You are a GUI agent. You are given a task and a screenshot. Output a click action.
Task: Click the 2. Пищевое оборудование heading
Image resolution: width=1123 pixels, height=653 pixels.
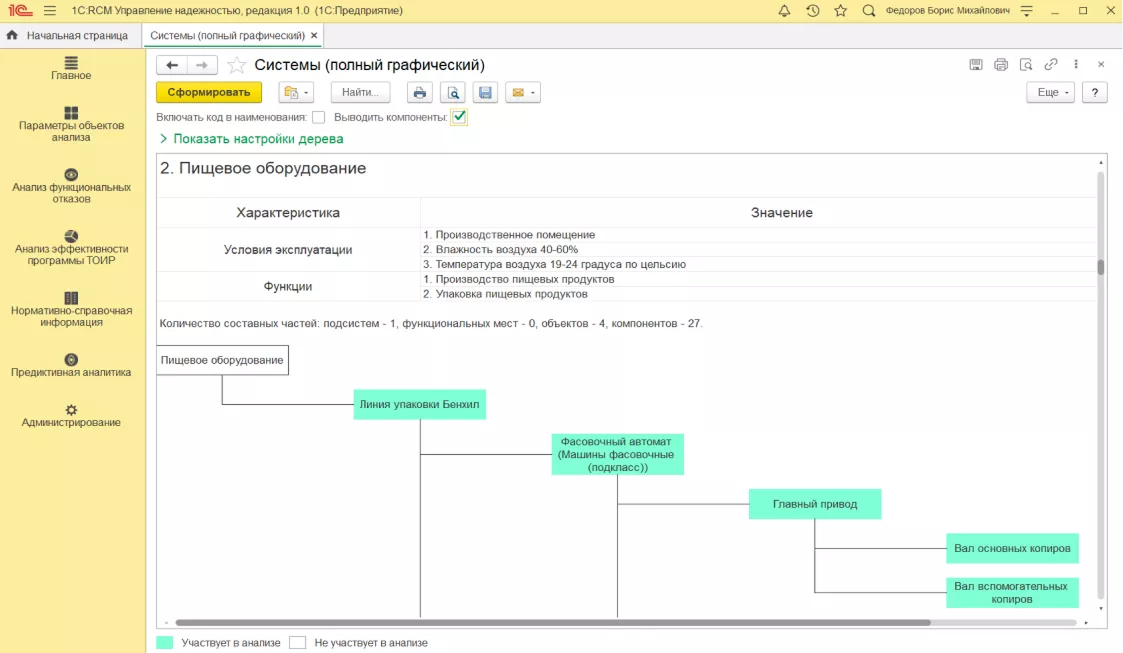[x=263, y=168]
